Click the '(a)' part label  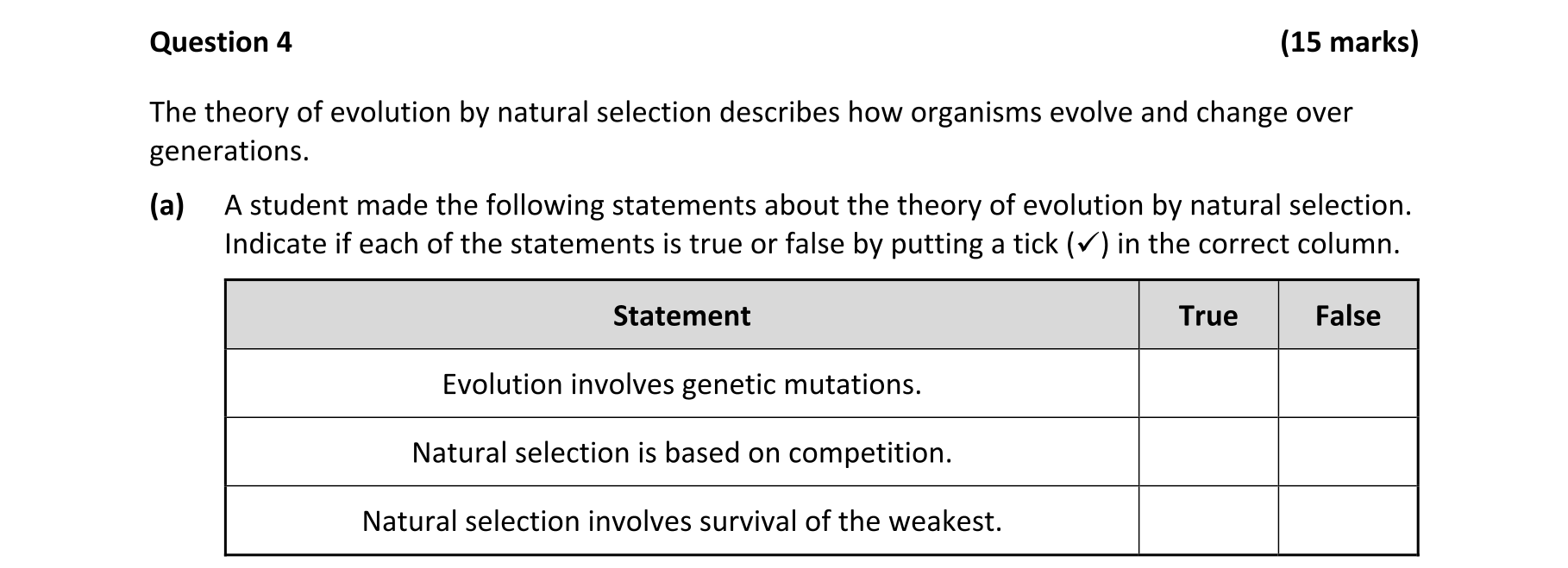tap(167, 206)
